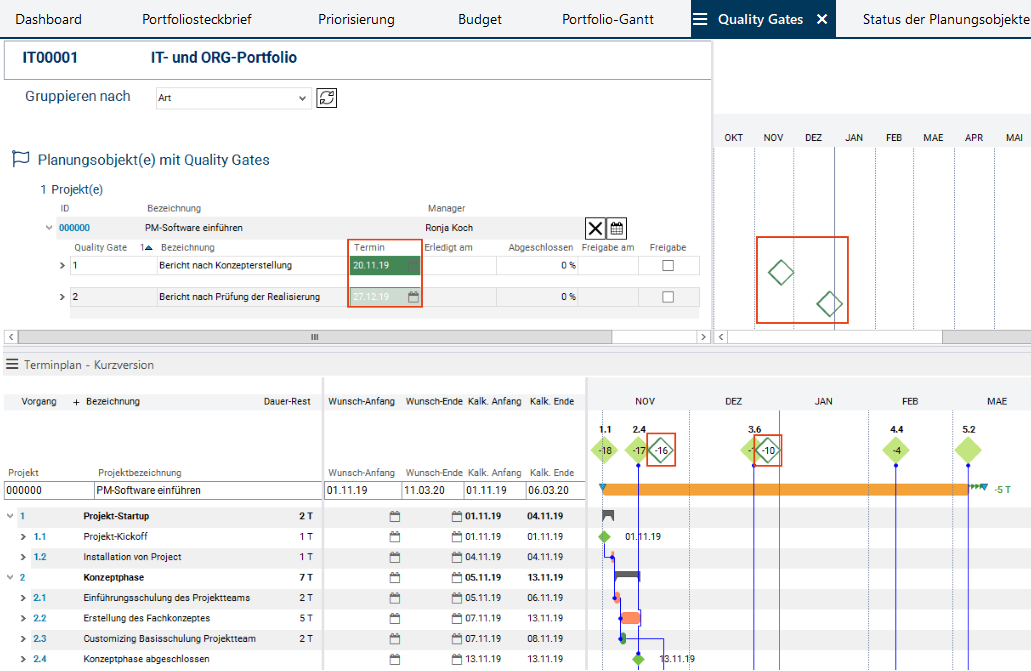This screenshot has width=1031, height=671.
Task: Click milestone 5.2 diamond in Gantt timeline
Action: tap(968, 451)
